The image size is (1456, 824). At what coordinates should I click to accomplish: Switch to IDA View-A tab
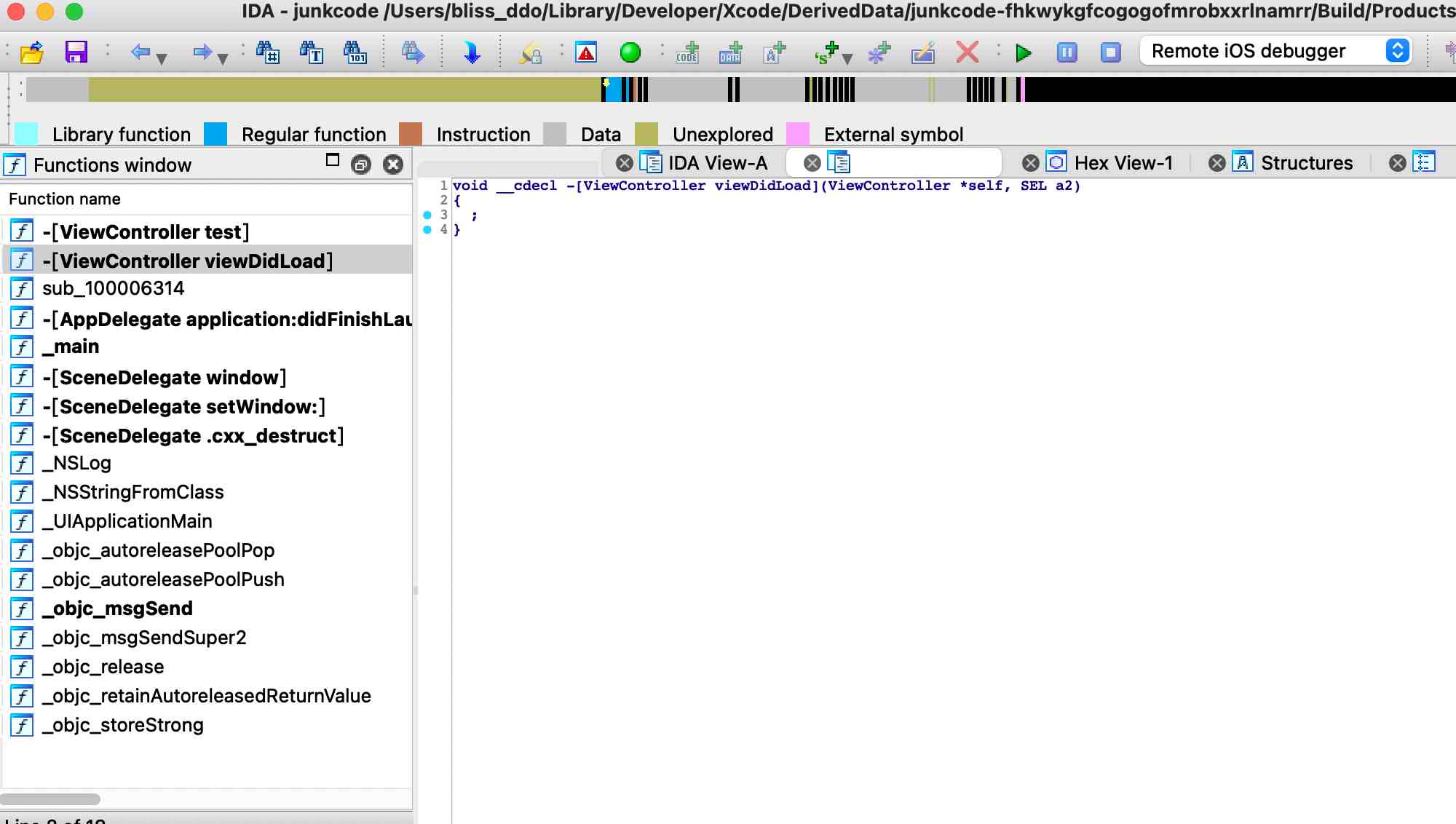(717, 163)
